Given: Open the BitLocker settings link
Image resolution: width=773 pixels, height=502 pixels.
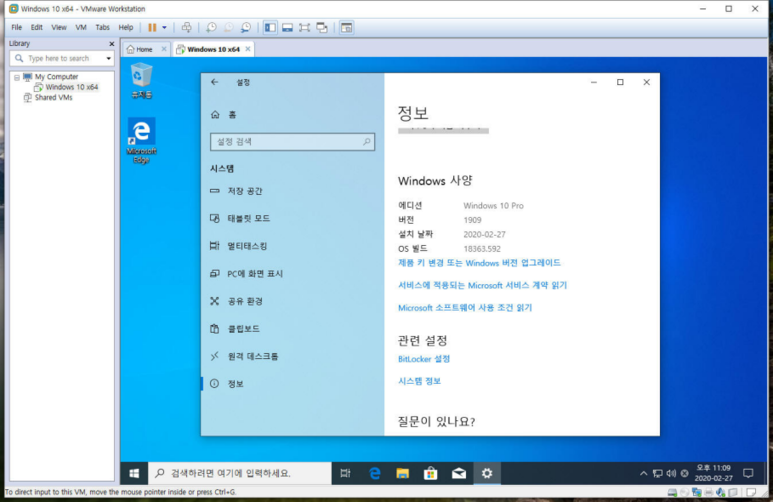Looking at the screenshot, I should coord(424,359).
